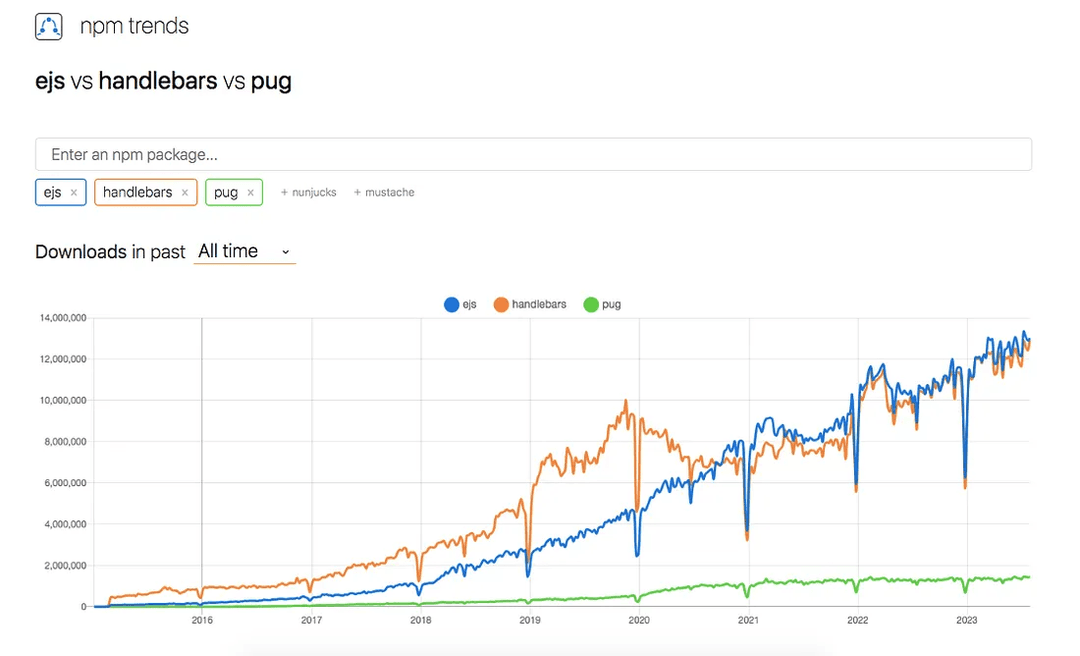Click the blue ejs legend color dot

[x=452, y=304]
